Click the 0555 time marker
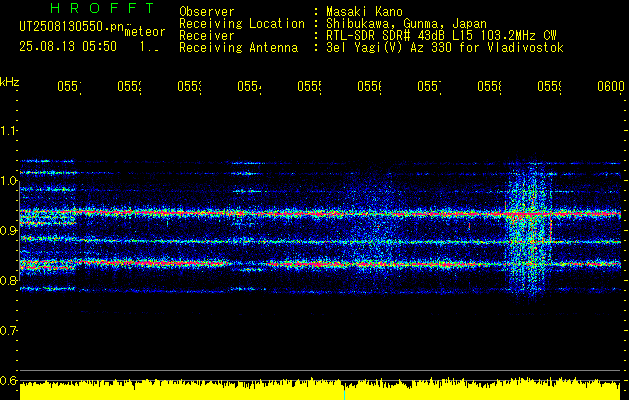This screenshot has width=629, height=400. pos(309,86)
